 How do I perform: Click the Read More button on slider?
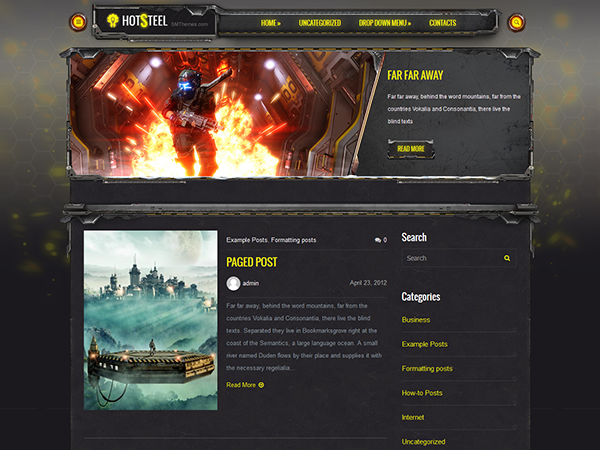coord(411,149)
